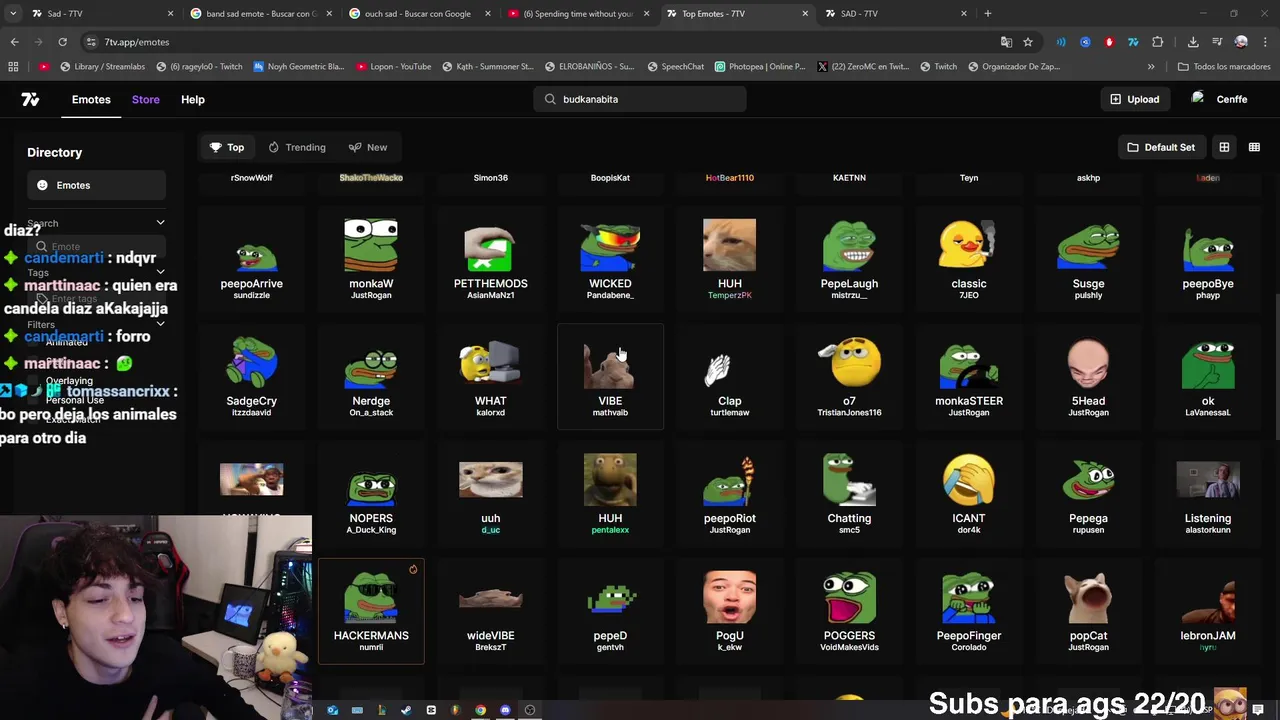This screenshot has width=1280, height=720.
Task: Select the Top emotes tab
Action: point(227,147)
